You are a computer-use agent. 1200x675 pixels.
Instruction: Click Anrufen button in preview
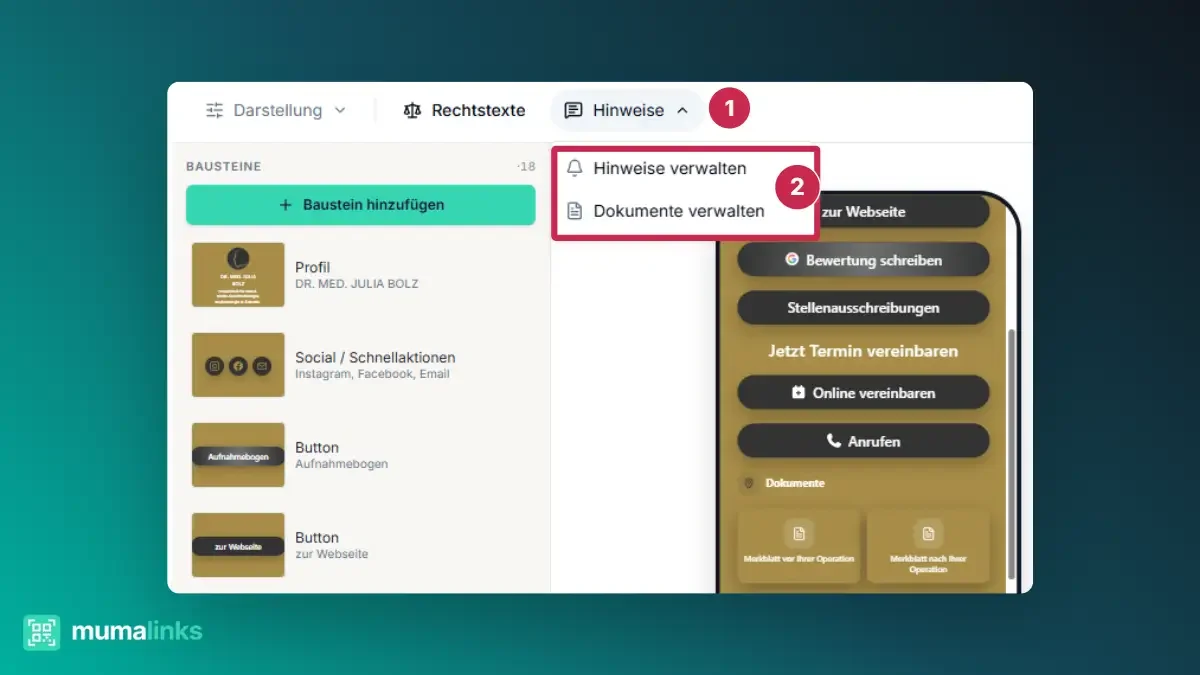pos(863,441)
